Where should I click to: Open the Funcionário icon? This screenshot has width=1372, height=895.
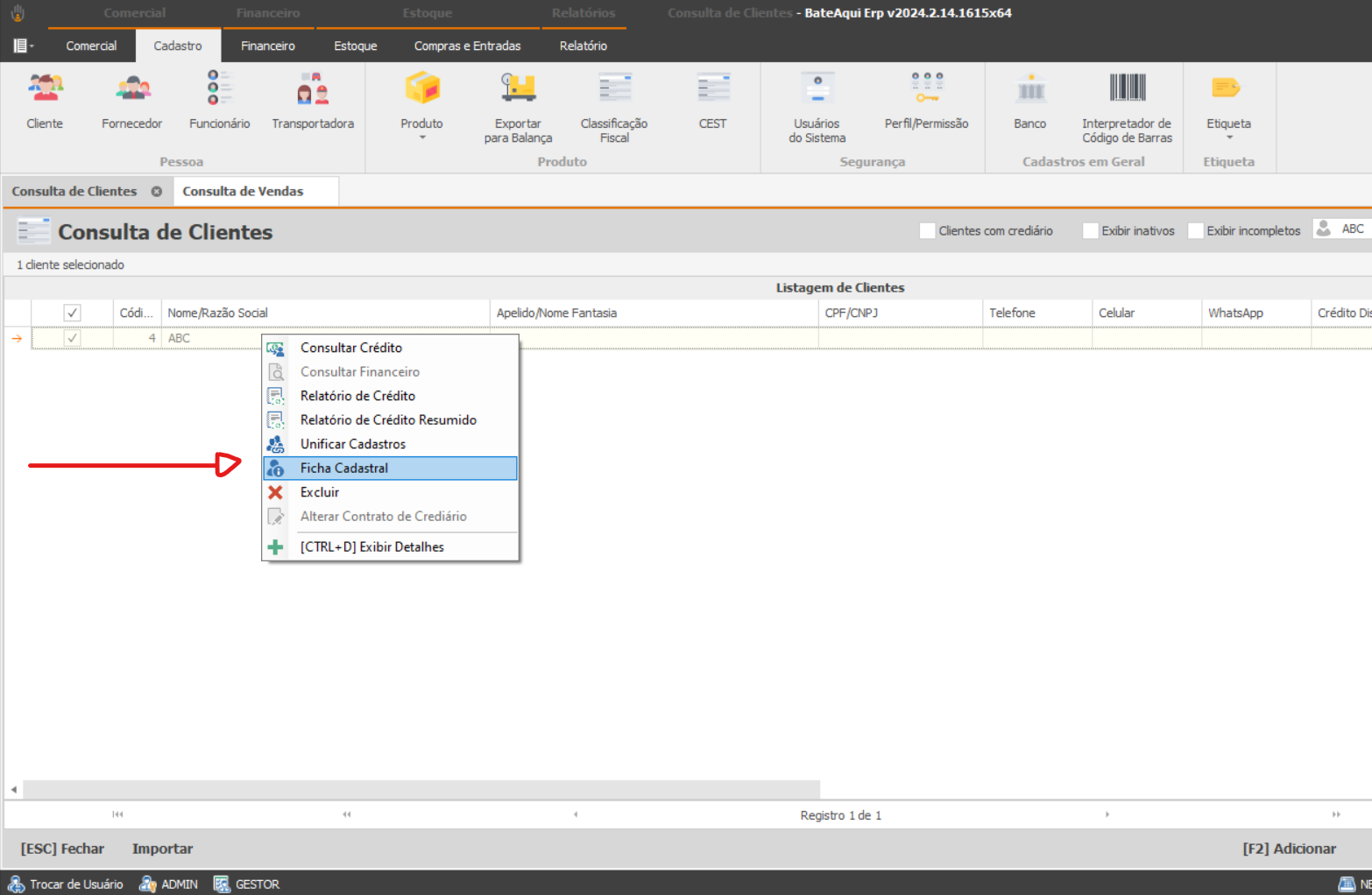pos(219,88)
